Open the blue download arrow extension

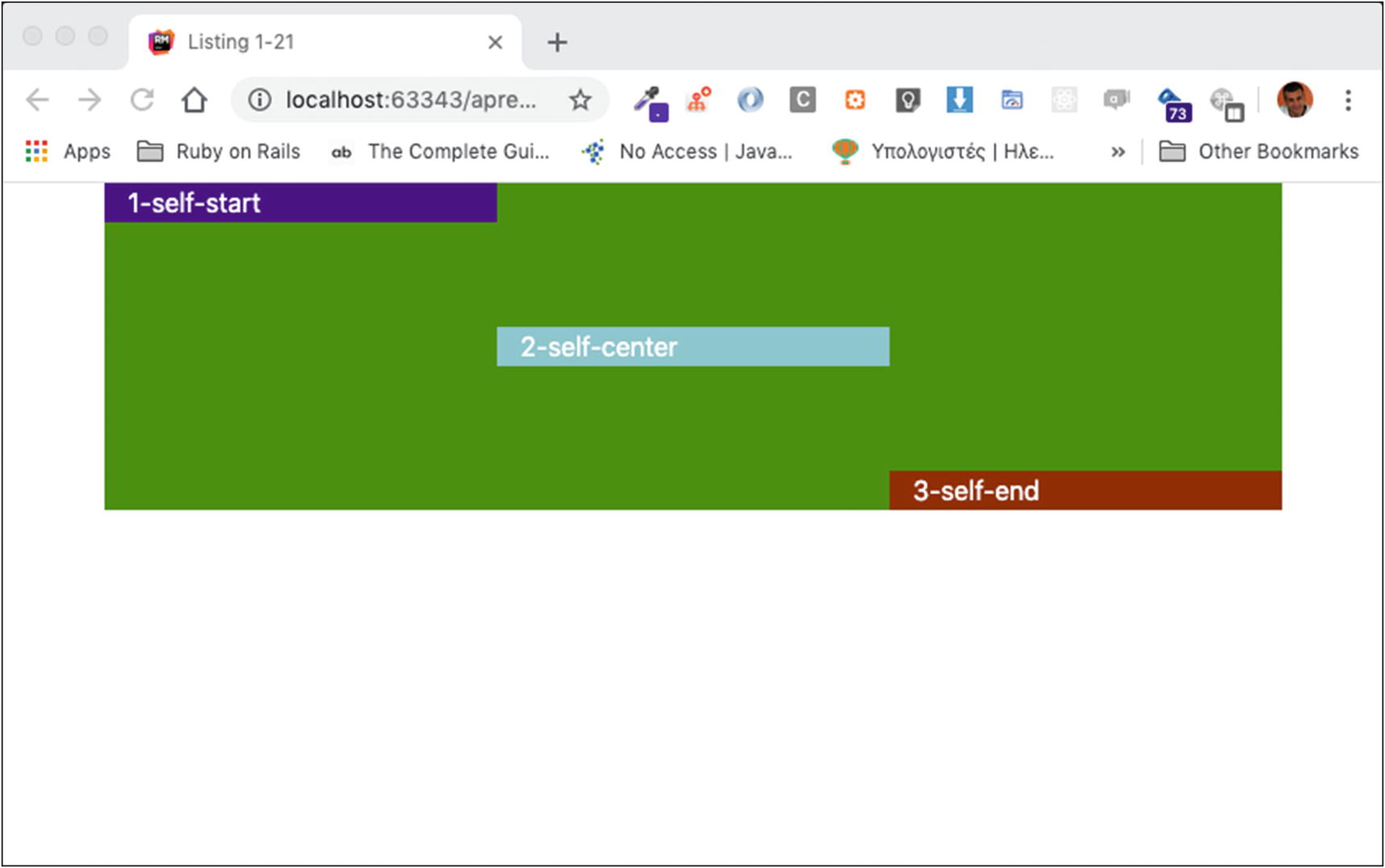959,100
